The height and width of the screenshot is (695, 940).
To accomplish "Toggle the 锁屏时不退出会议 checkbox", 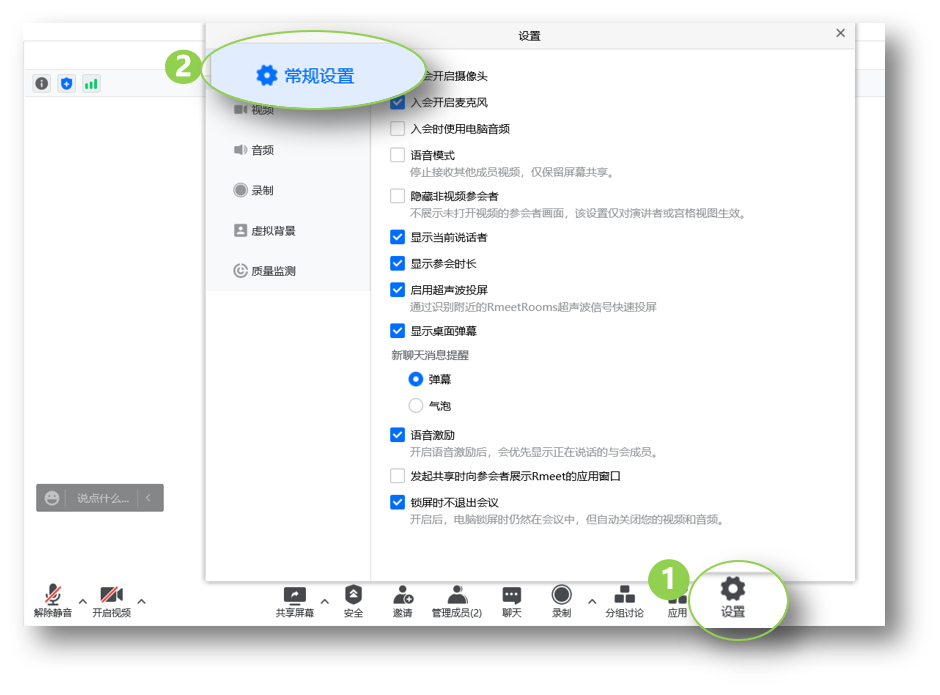I will pos(398,502).
